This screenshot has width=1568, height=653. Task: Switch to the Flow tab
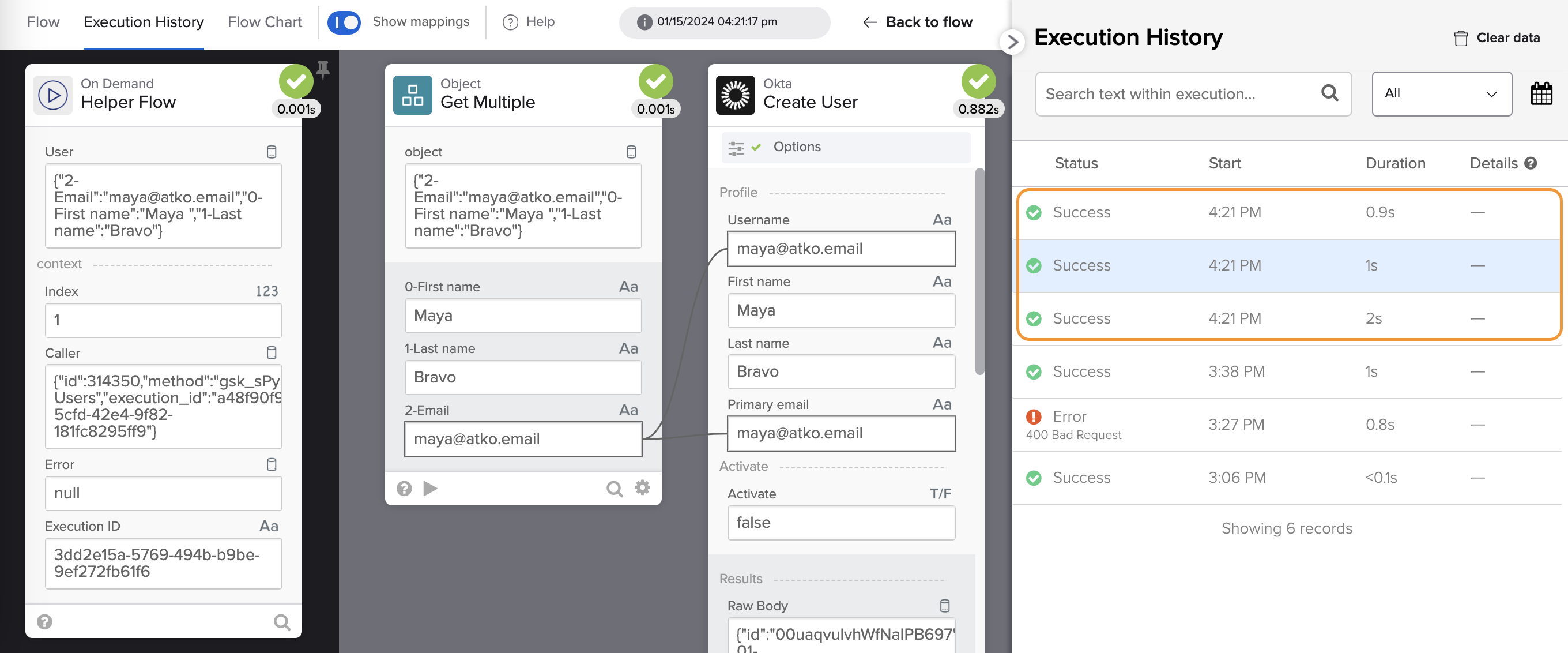click(x=43, y=22)
